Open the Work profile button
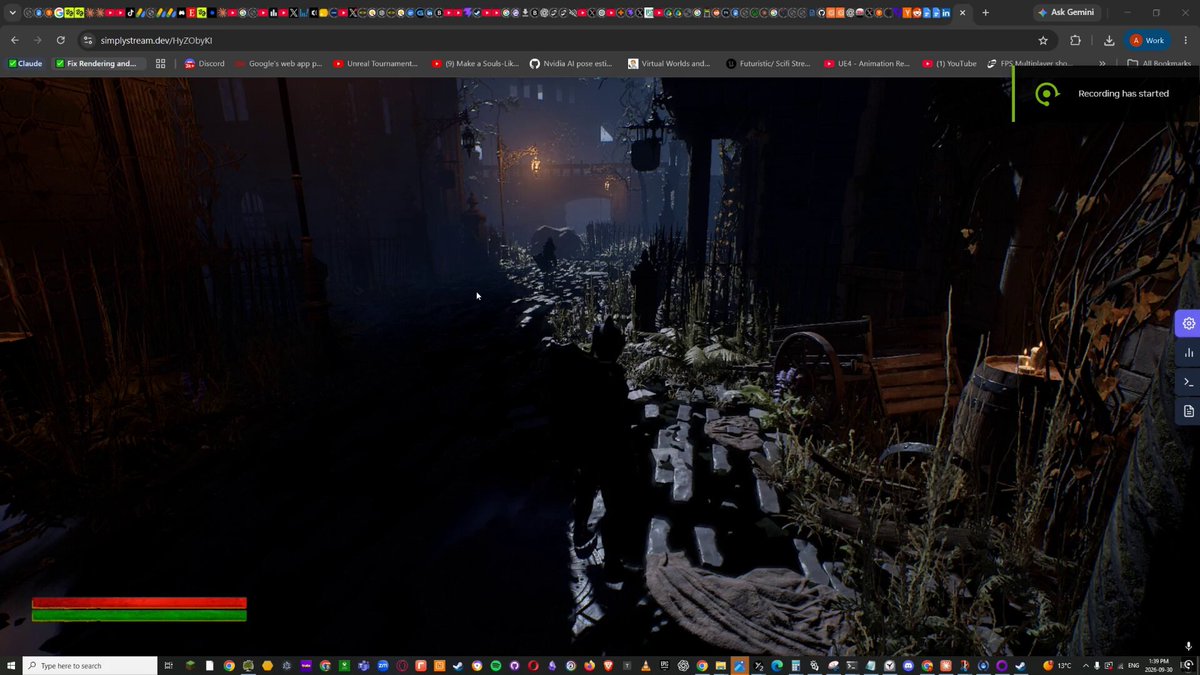The image size is (1200, 675). click(x=1147, y=40)
